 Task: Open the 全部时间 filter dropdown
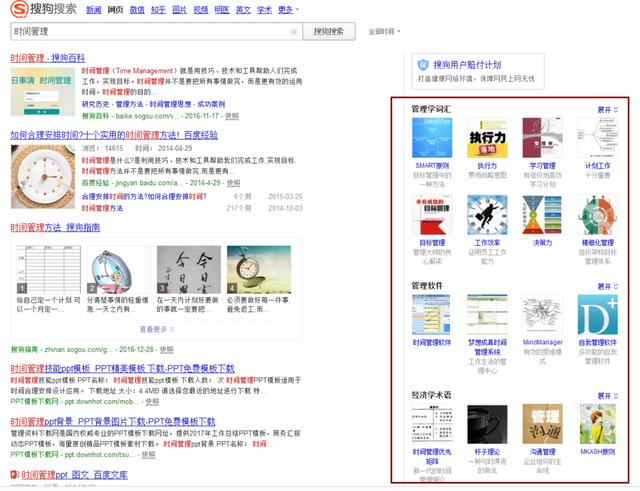[x=386, y=32]
